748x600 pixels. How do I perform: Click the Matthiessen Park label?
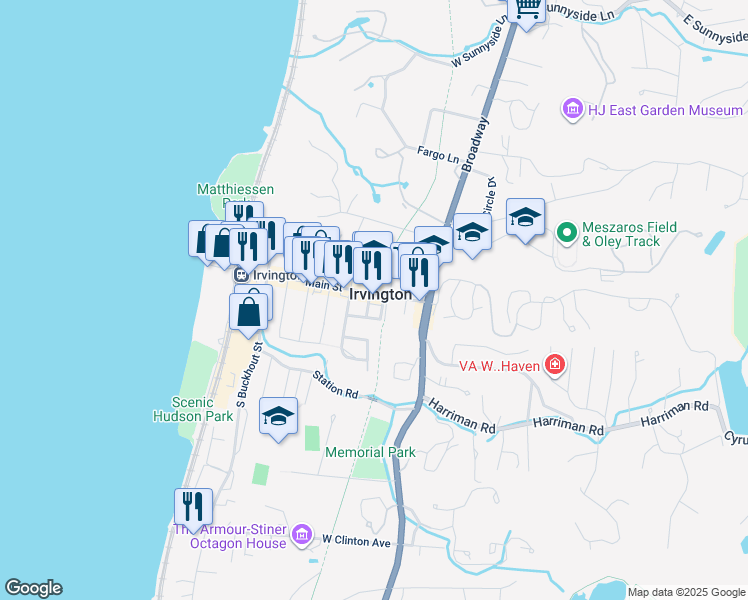[x=235, y=195]
